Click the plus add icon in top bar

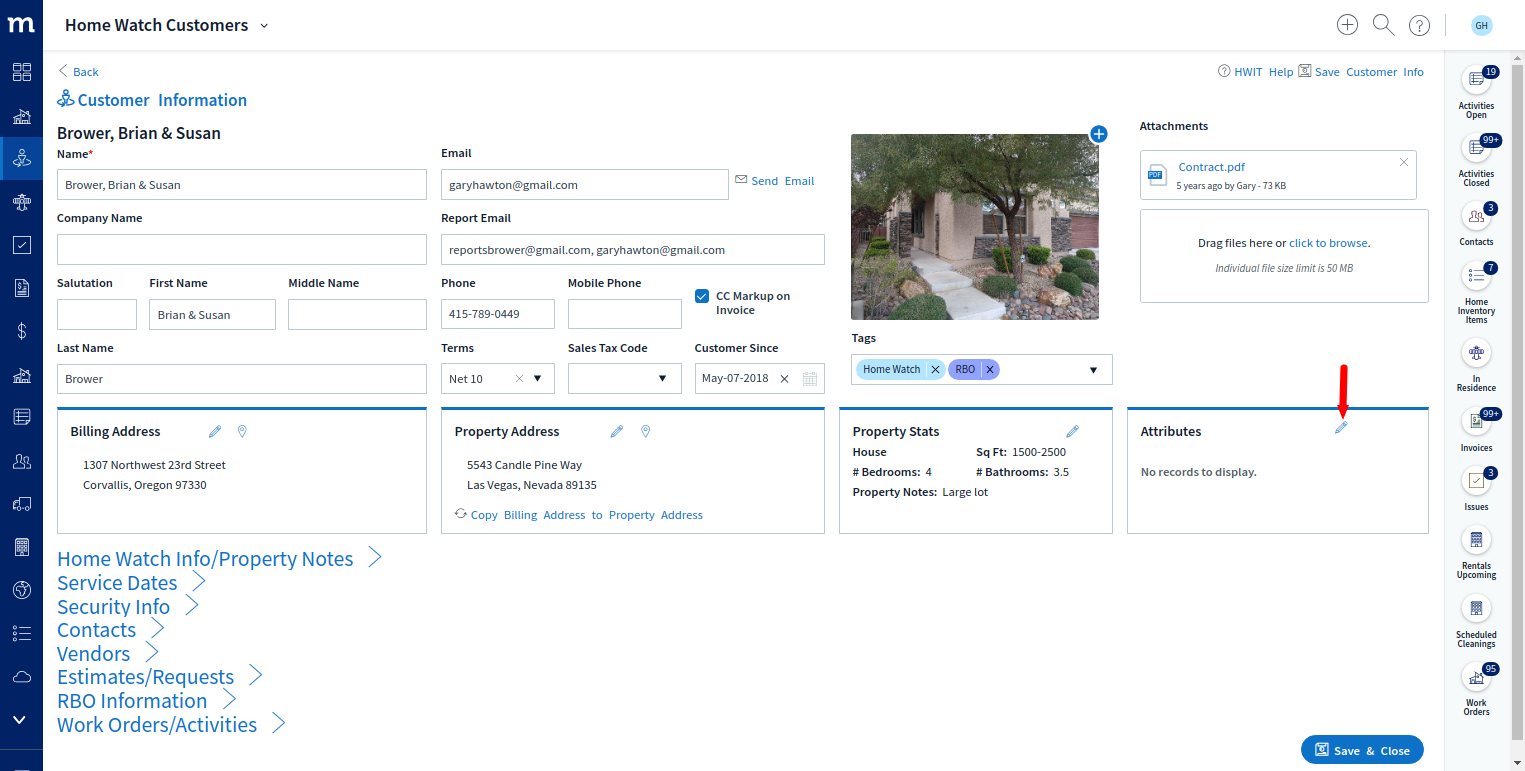point(1347,25)
